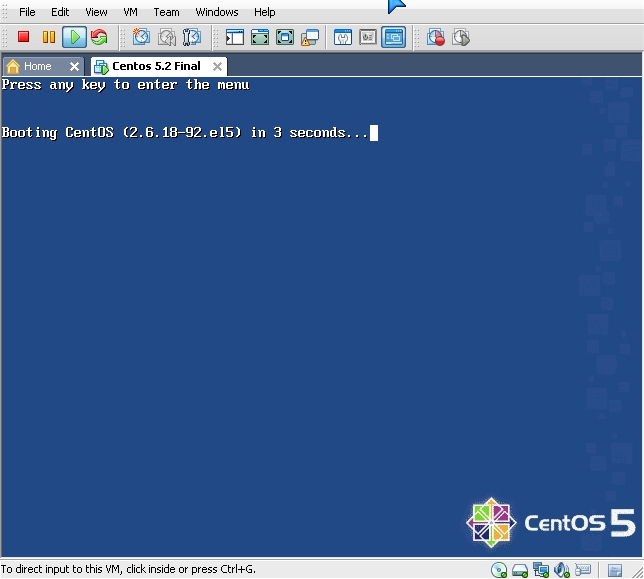644x579 pixels.
Task: Suspend the virtual machine with pause icon
Action: coord(49,37)
